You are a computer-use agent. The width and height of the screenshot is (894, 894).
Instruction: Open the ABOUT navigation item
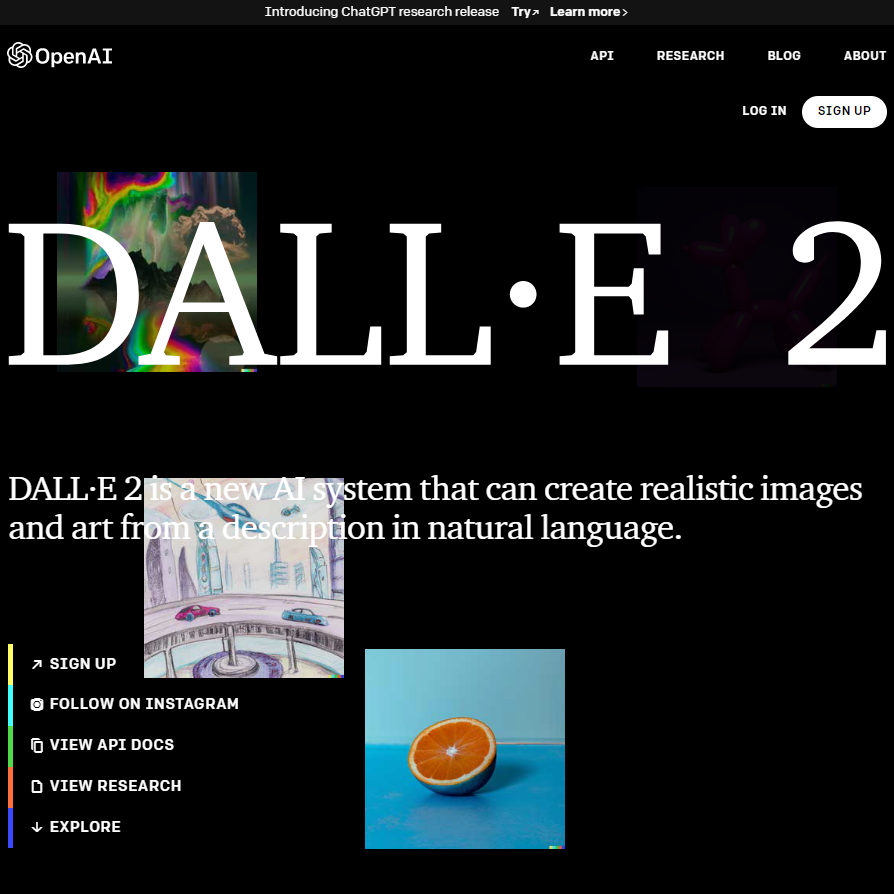pos(864,56)
